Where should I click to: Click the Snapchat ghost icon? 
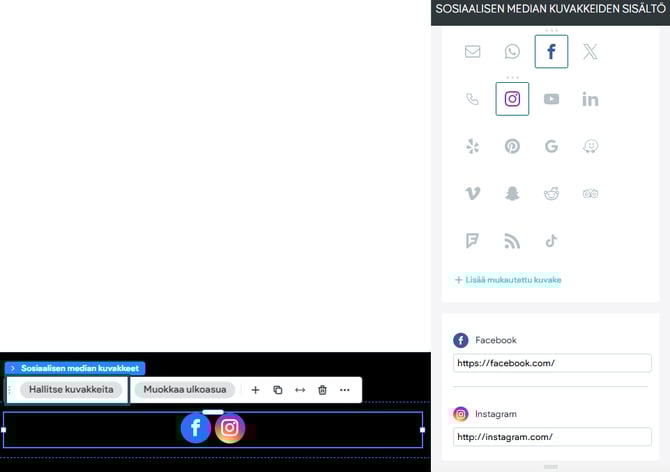512,194
